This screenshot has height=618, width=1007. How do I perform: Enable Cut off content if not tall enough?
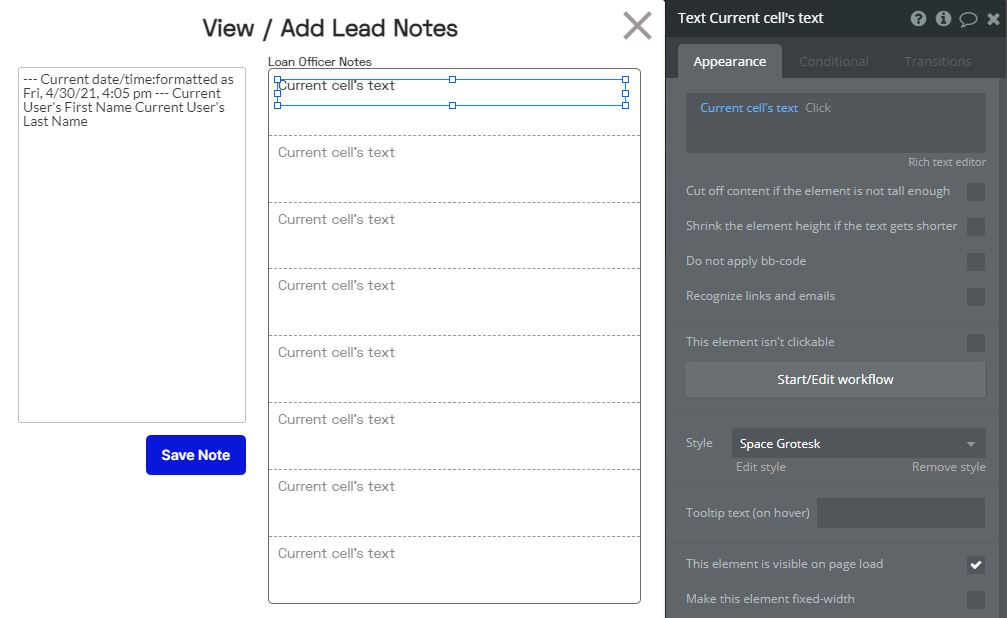(x=976, y=191)
